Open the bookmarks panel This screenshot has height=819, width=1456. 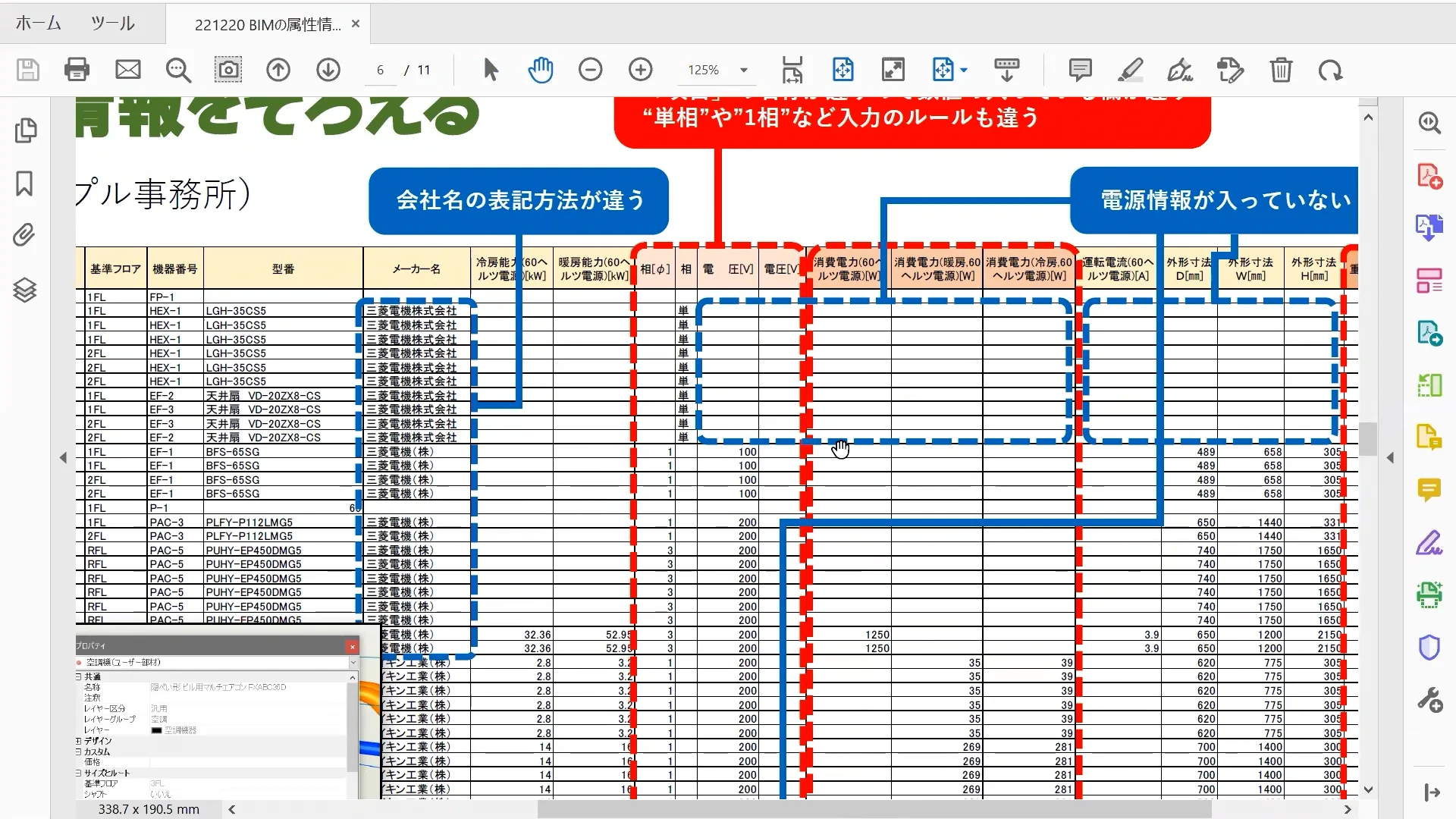click(25, 184)
